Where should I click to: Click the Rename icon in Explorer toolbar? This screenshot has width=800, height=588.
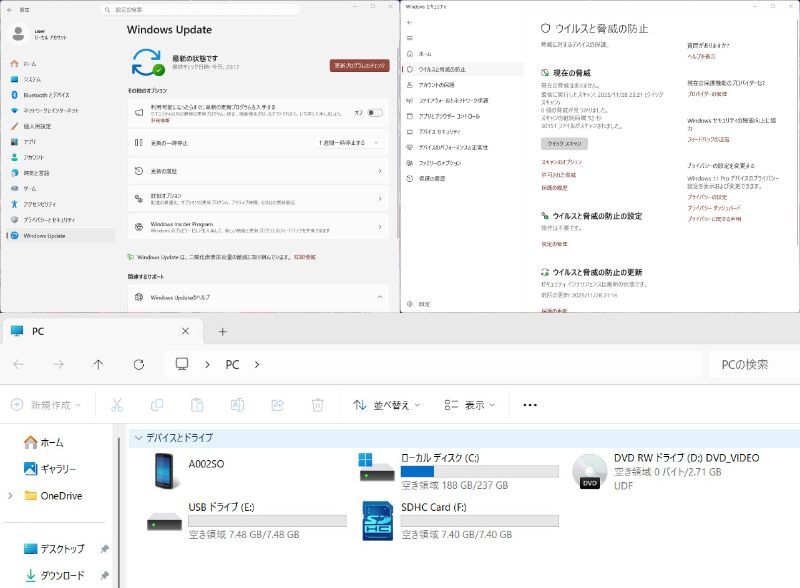[237, 405]
